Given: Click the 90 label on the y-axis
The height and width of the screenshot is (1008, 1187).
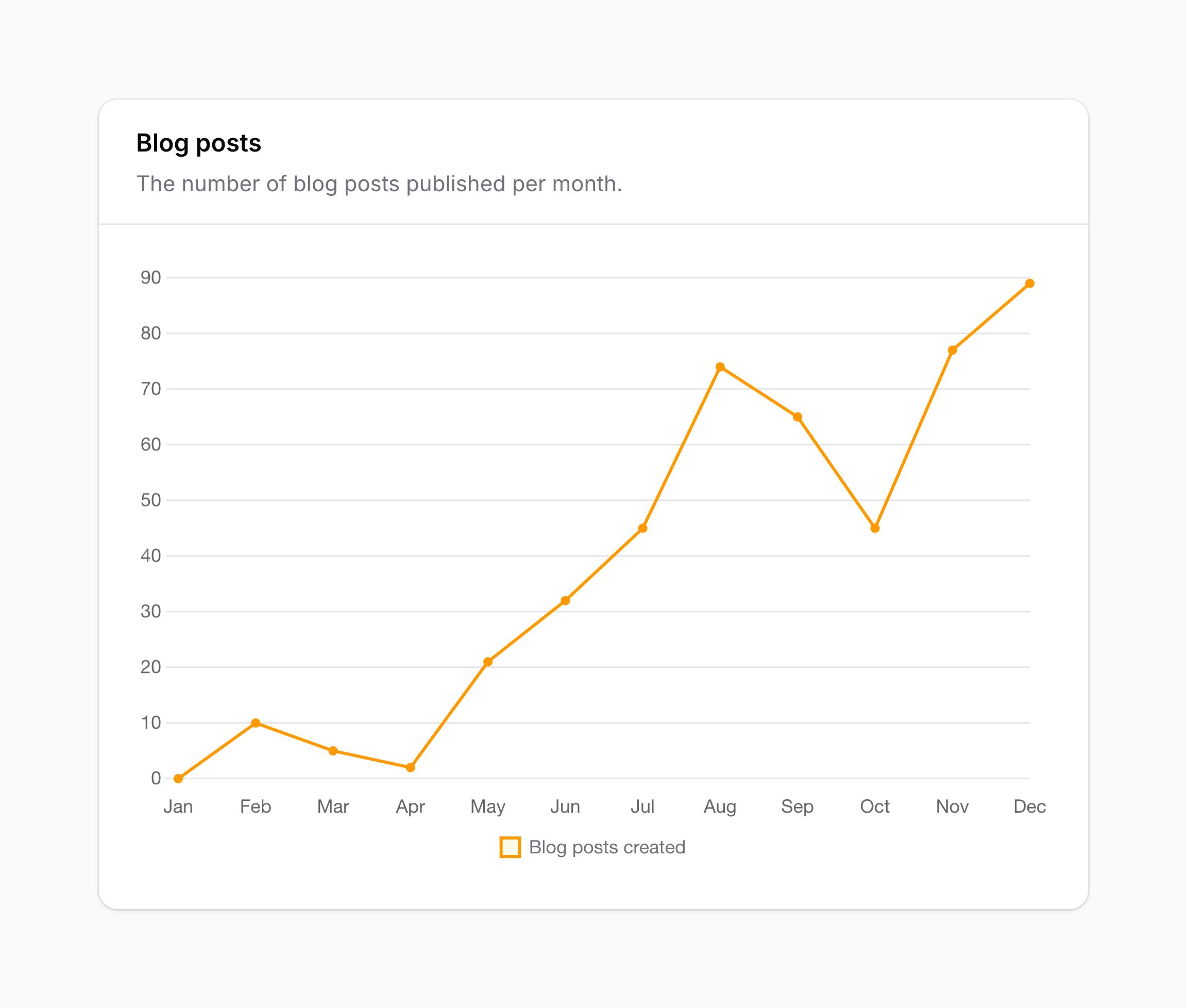Looking at the screenshot, I should 151,278.
